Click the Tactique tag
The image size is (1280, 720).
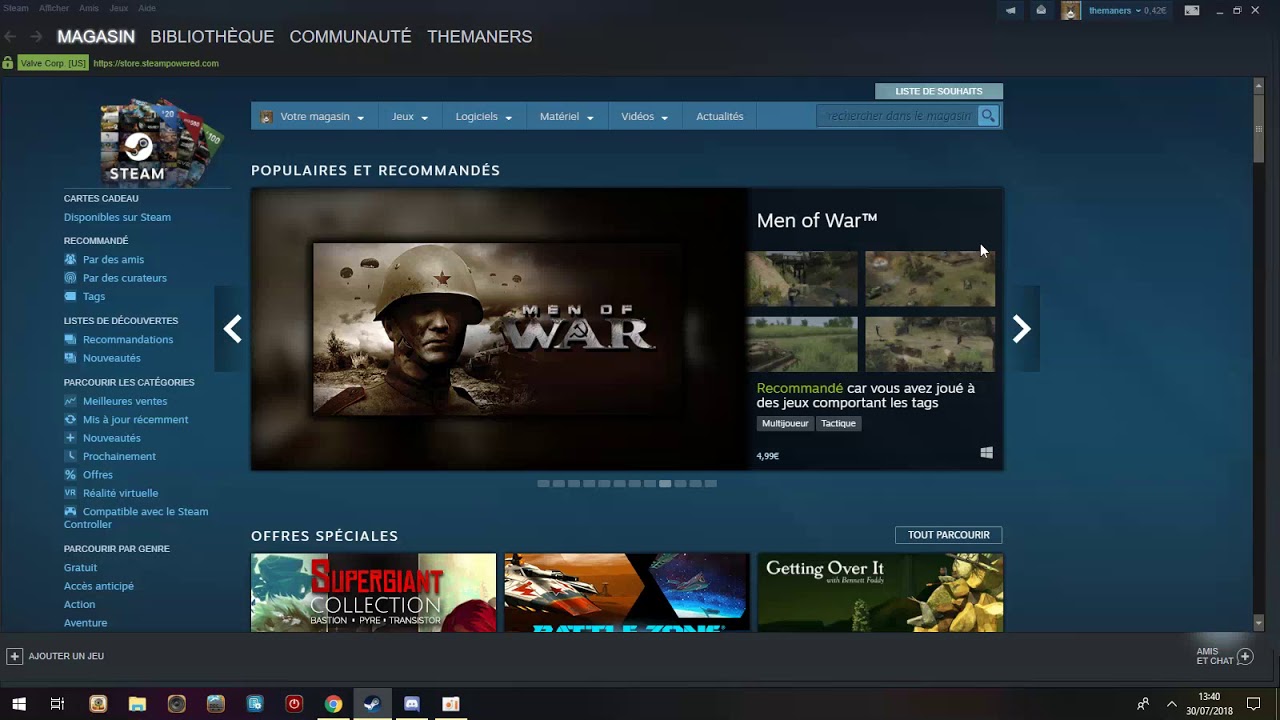[x=838, y=423]
